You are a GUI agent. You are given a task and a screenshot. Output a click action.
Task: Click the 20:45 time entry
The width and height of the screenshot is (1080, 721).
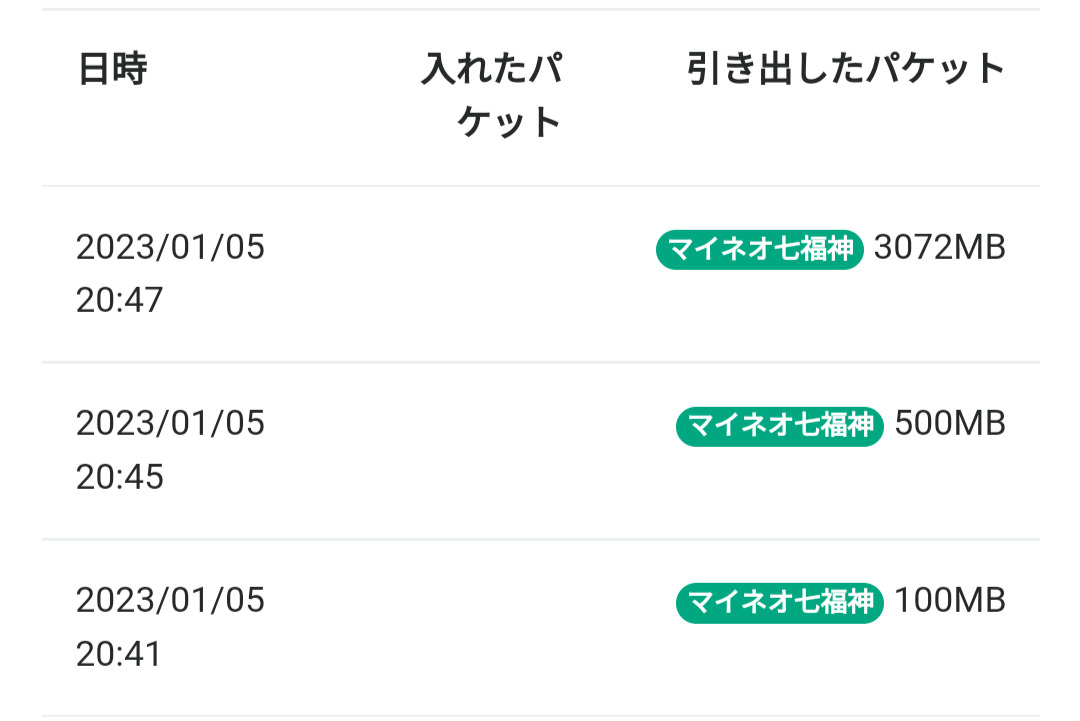[x=119, y=477]
